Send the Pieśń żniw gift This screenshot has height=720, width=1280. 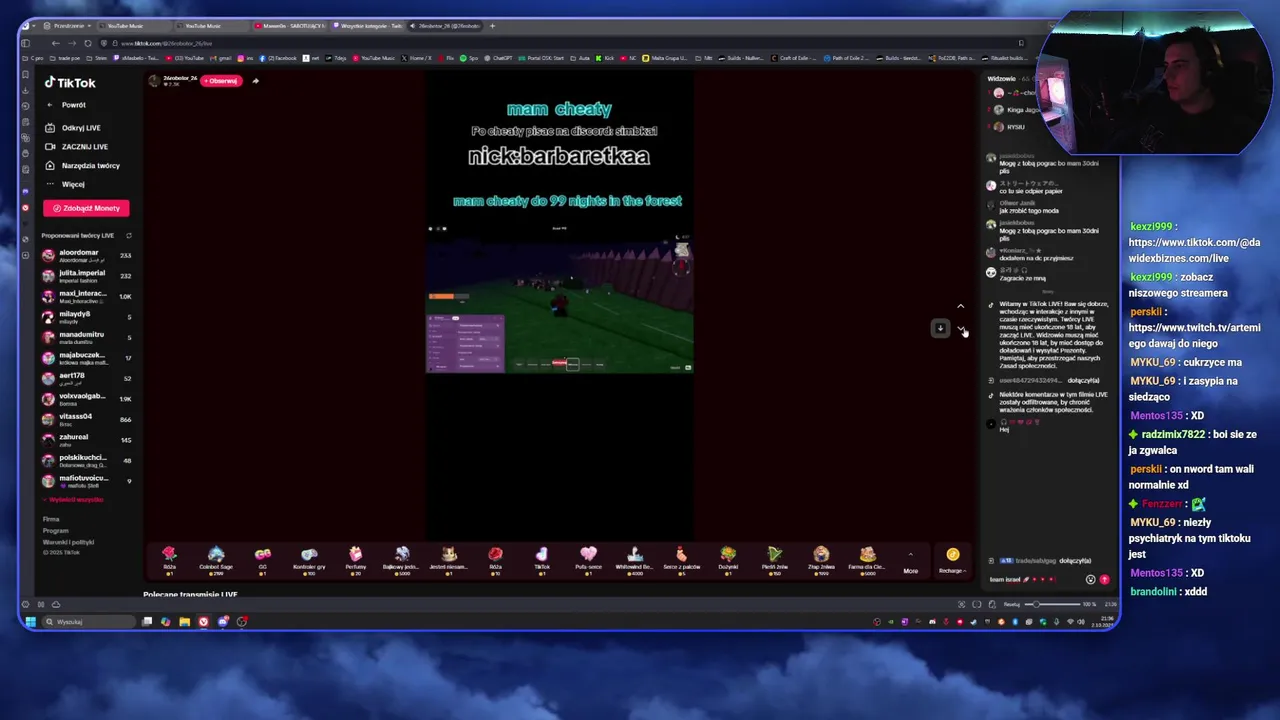pos(774,559)
